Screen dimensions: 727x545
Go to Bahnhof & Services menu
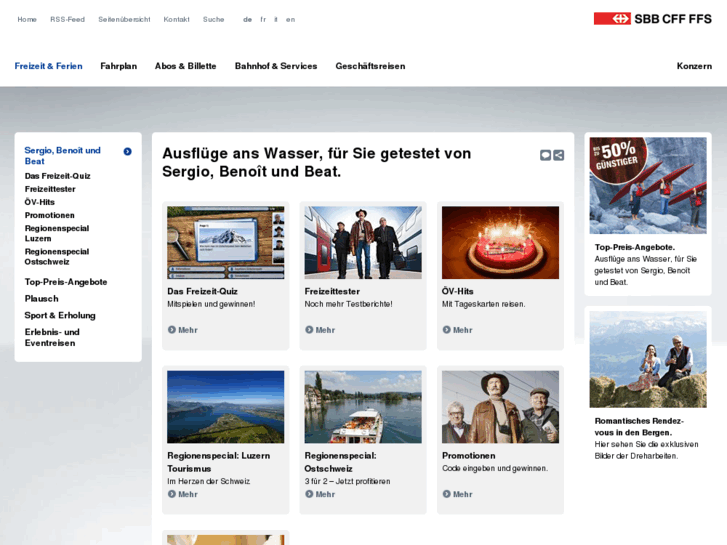pos(276,66)
